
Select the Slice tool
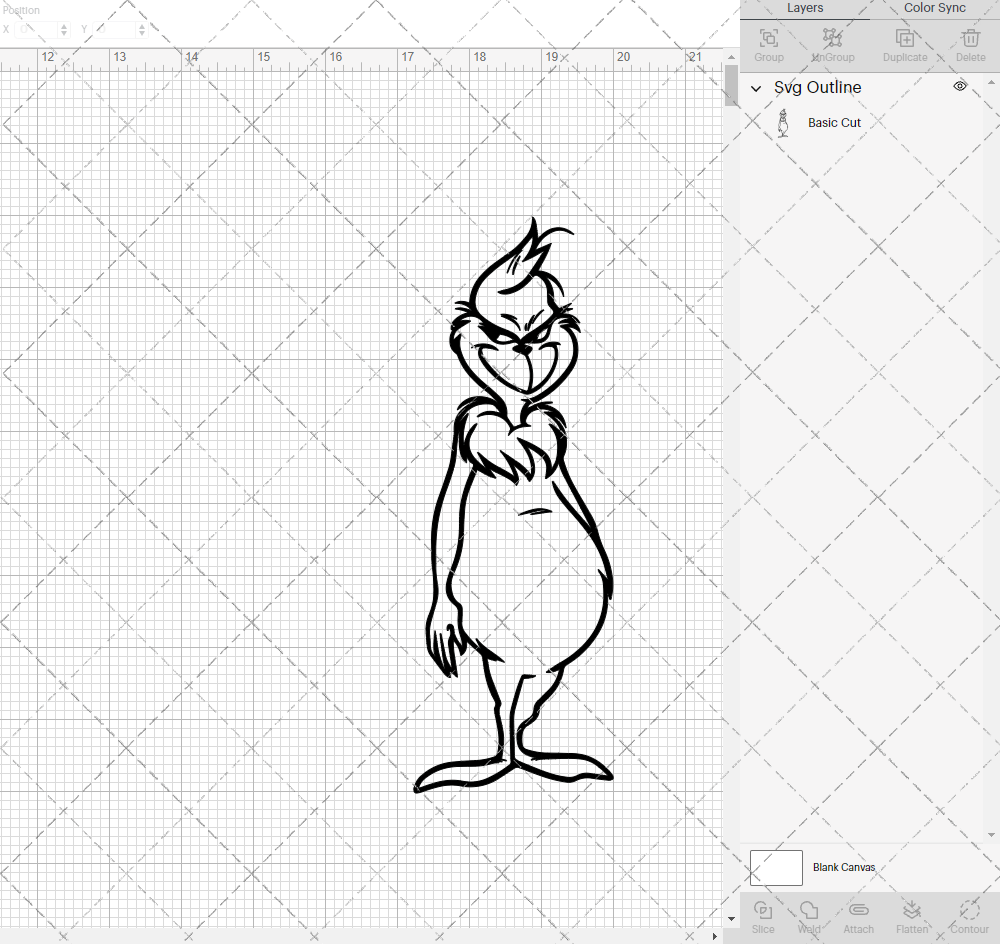pos(763,910)
